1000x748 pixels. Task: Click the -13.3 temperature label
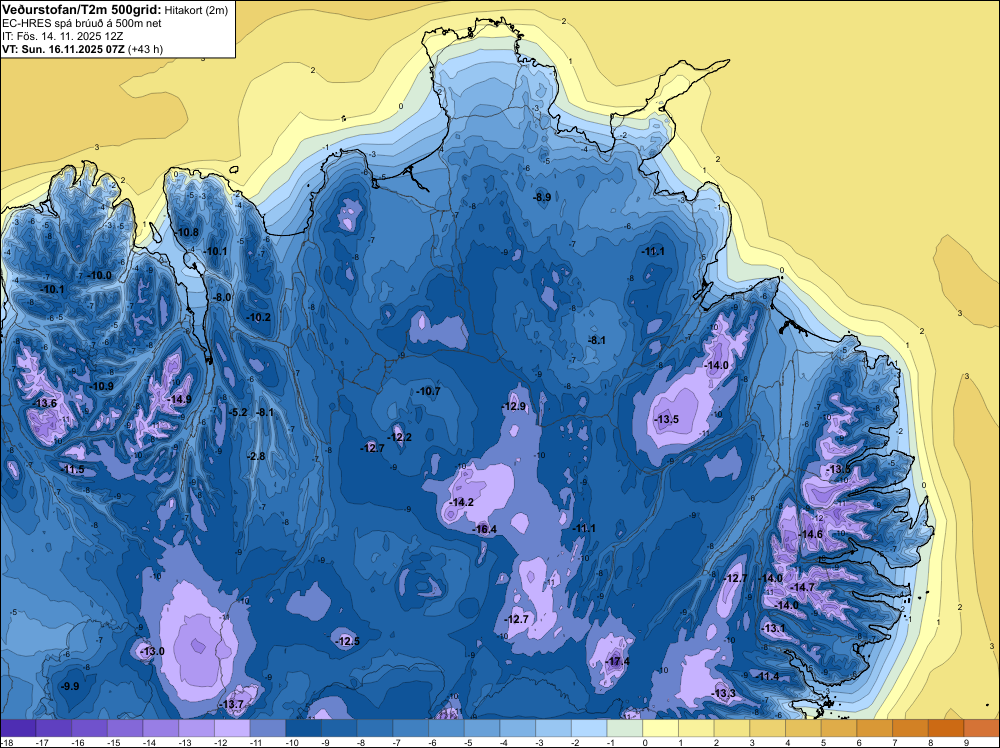[724, 694]
